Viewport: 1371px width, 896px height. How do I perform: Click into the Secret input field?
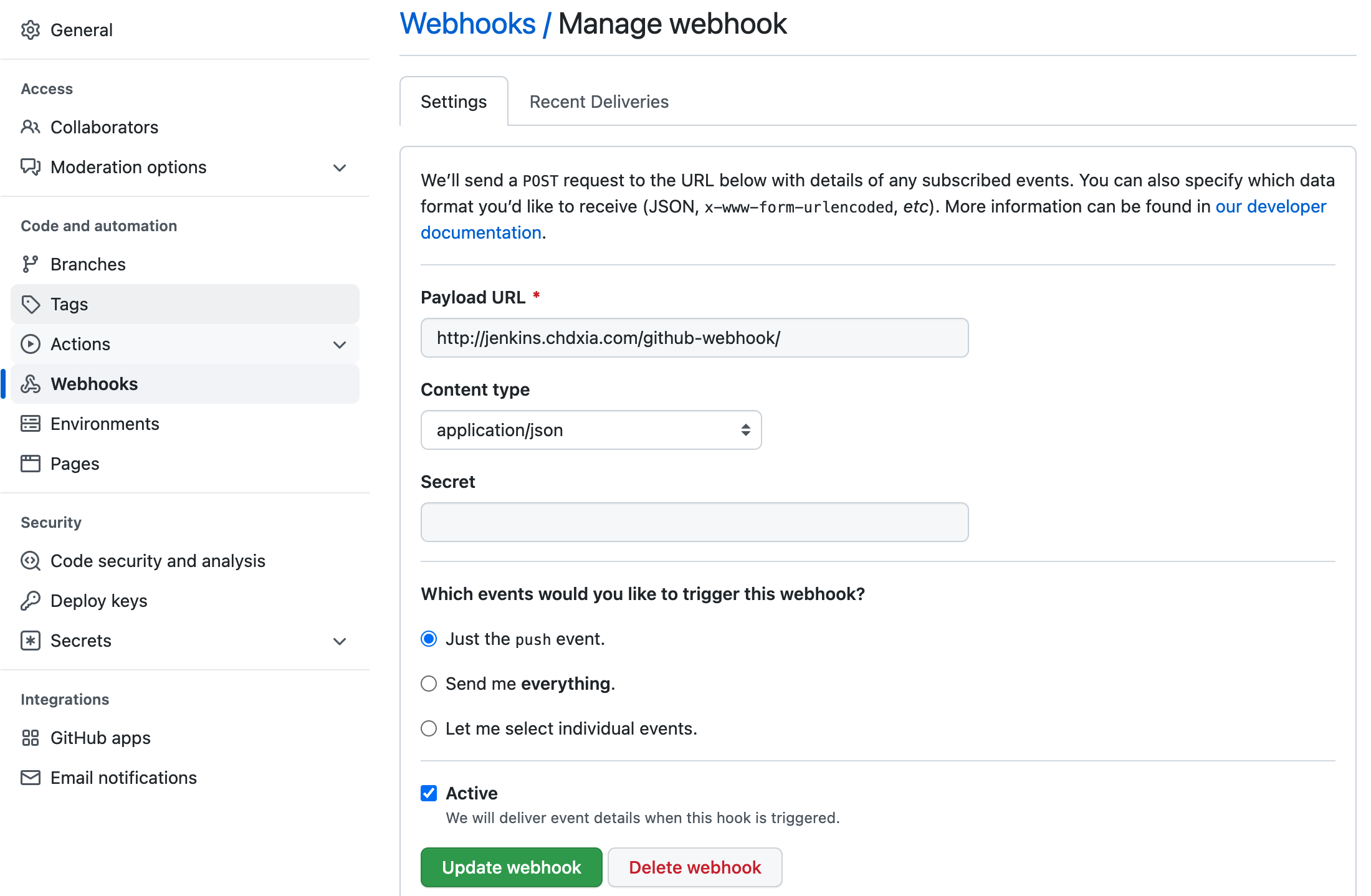(x=694, y=522)
